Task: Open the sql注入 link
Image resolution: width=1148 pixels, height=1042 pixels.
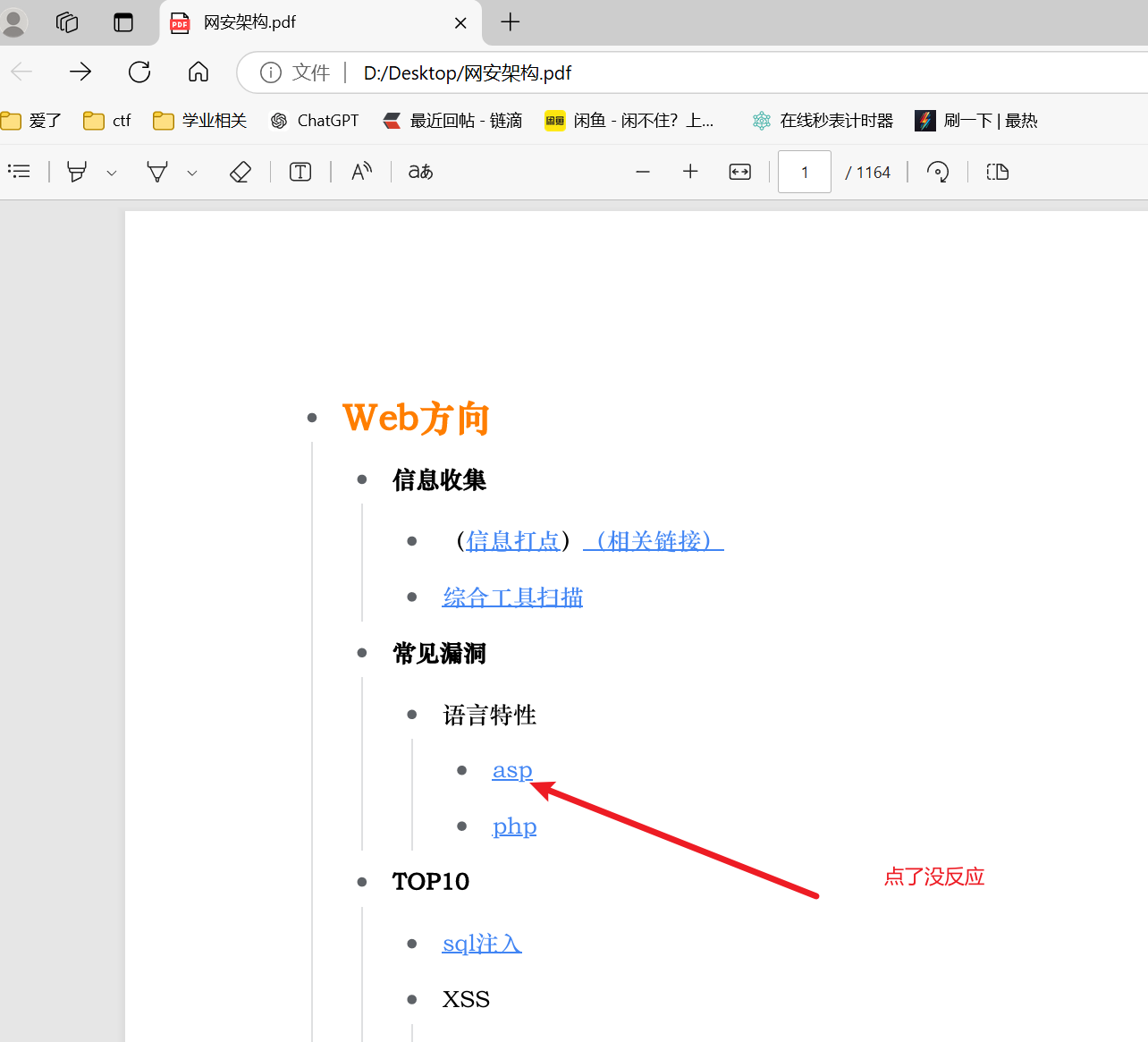Action: click(x=481, y=944)
